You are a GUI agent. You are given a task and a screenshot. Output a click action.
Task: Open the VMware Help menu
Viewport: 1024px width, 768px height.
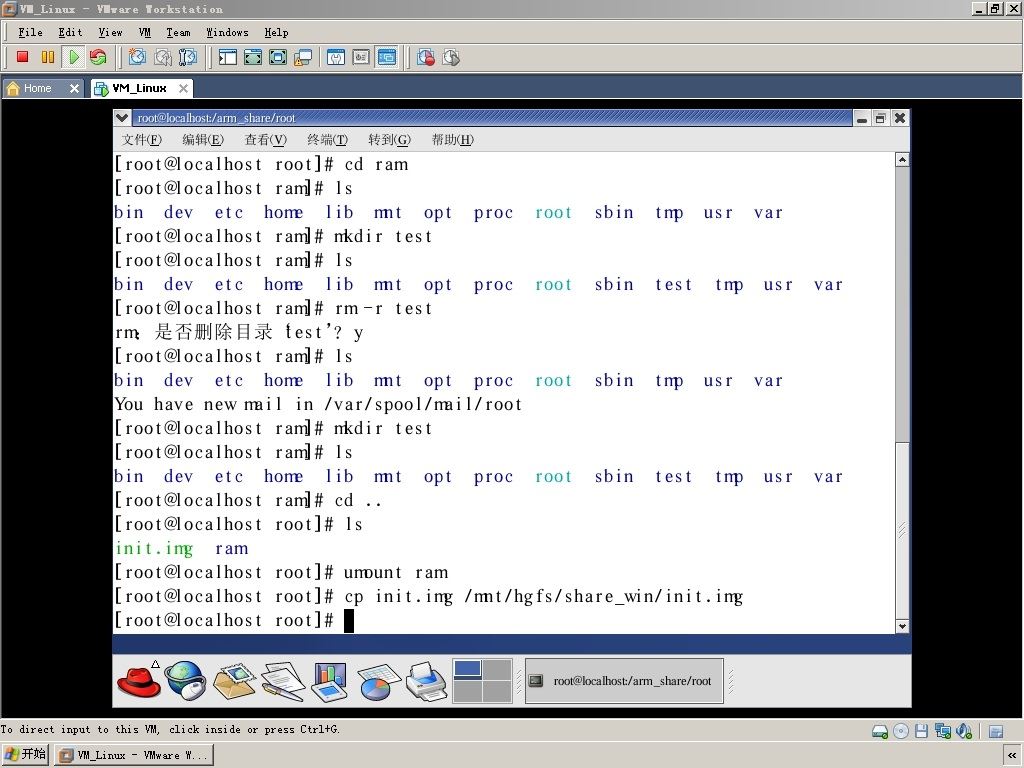[276, 32]
